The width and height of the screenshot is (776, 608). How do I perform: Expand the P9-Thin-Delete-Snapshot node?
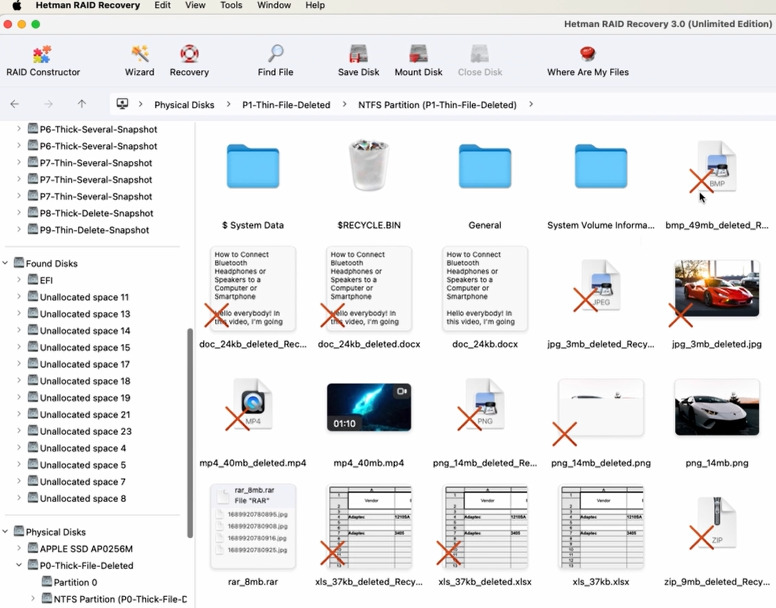pyautogui.click(x=19, y=230)
